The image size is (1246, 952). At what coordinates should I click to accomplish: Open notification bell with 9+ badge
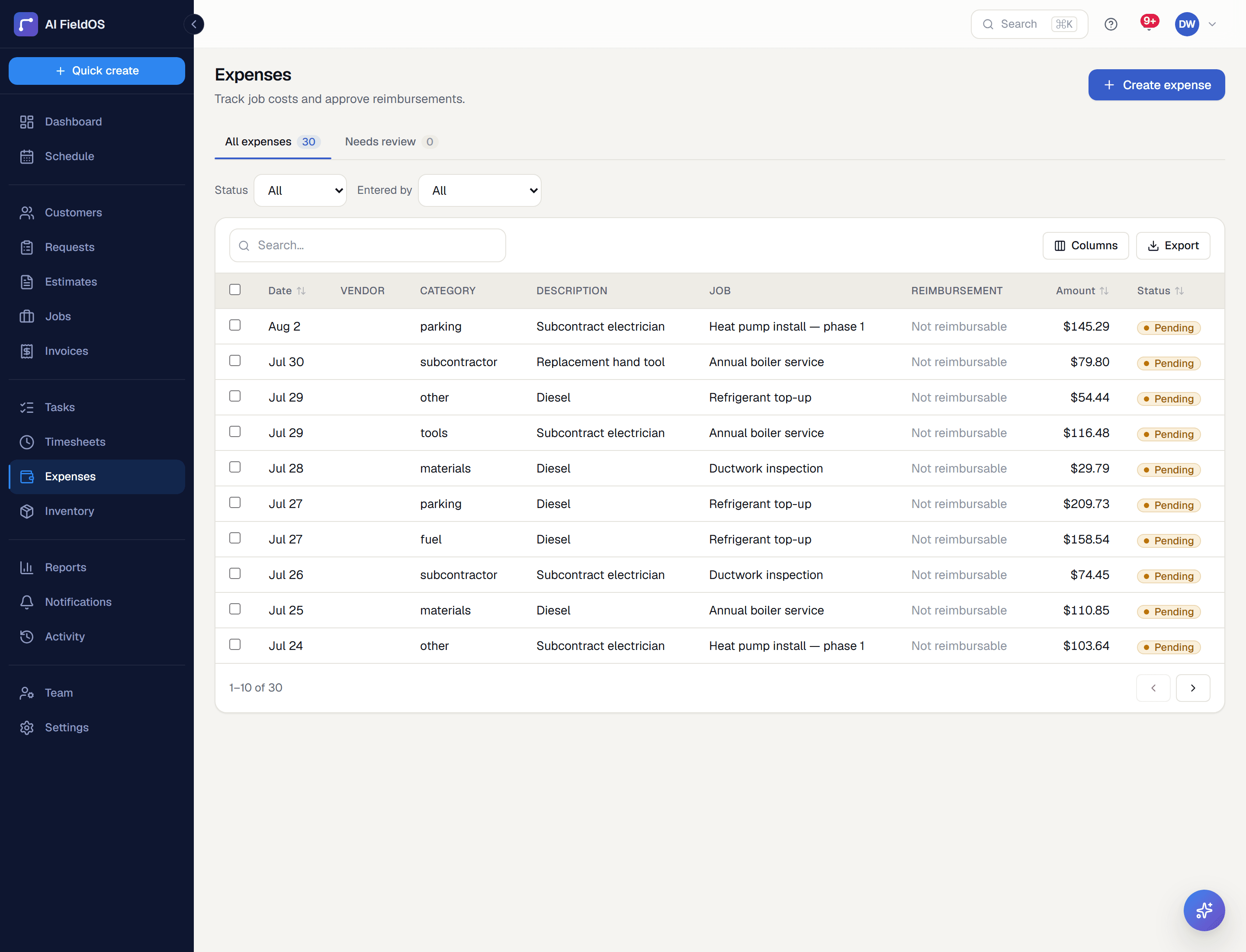[1149, 24]
